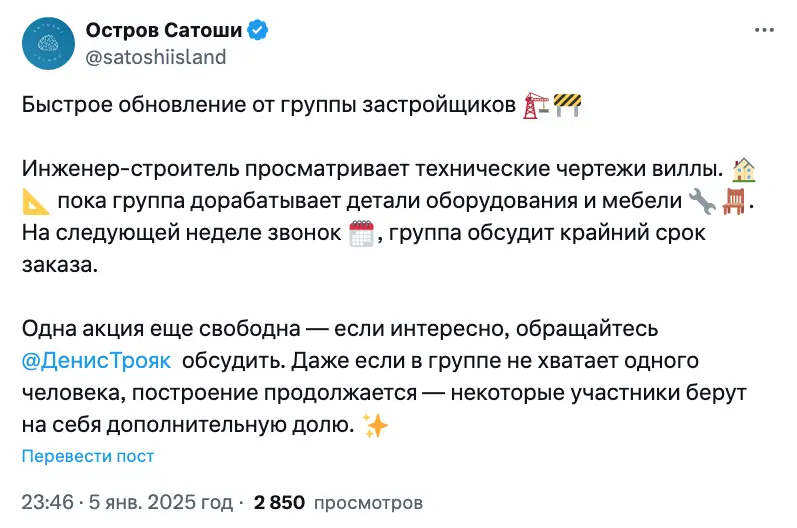Screen dimensions: 797x528
Task: Click the Остров Сатоши display name
Action: point(164,30)
